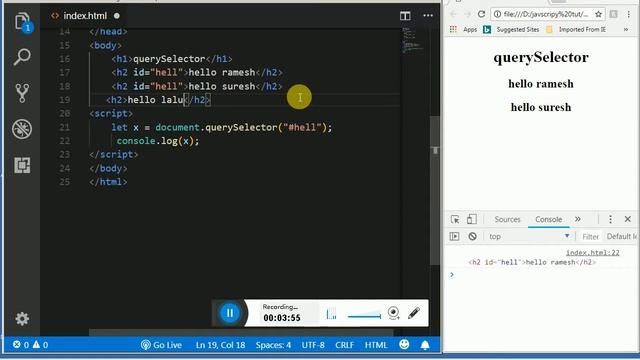Open notifications bell in status bar
This screenshot has width=640, height=360.
(425, 345)
